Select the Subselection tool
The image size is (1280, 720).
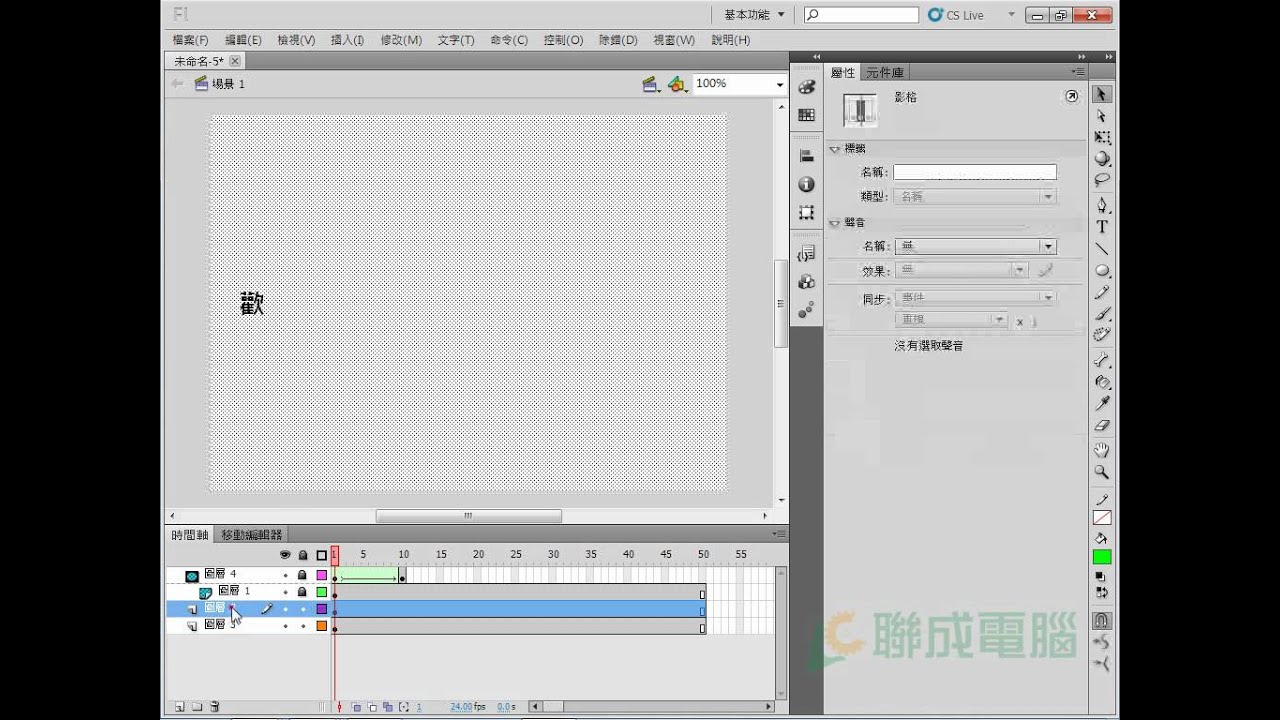pyautogui.click(x=1101, y=116)
